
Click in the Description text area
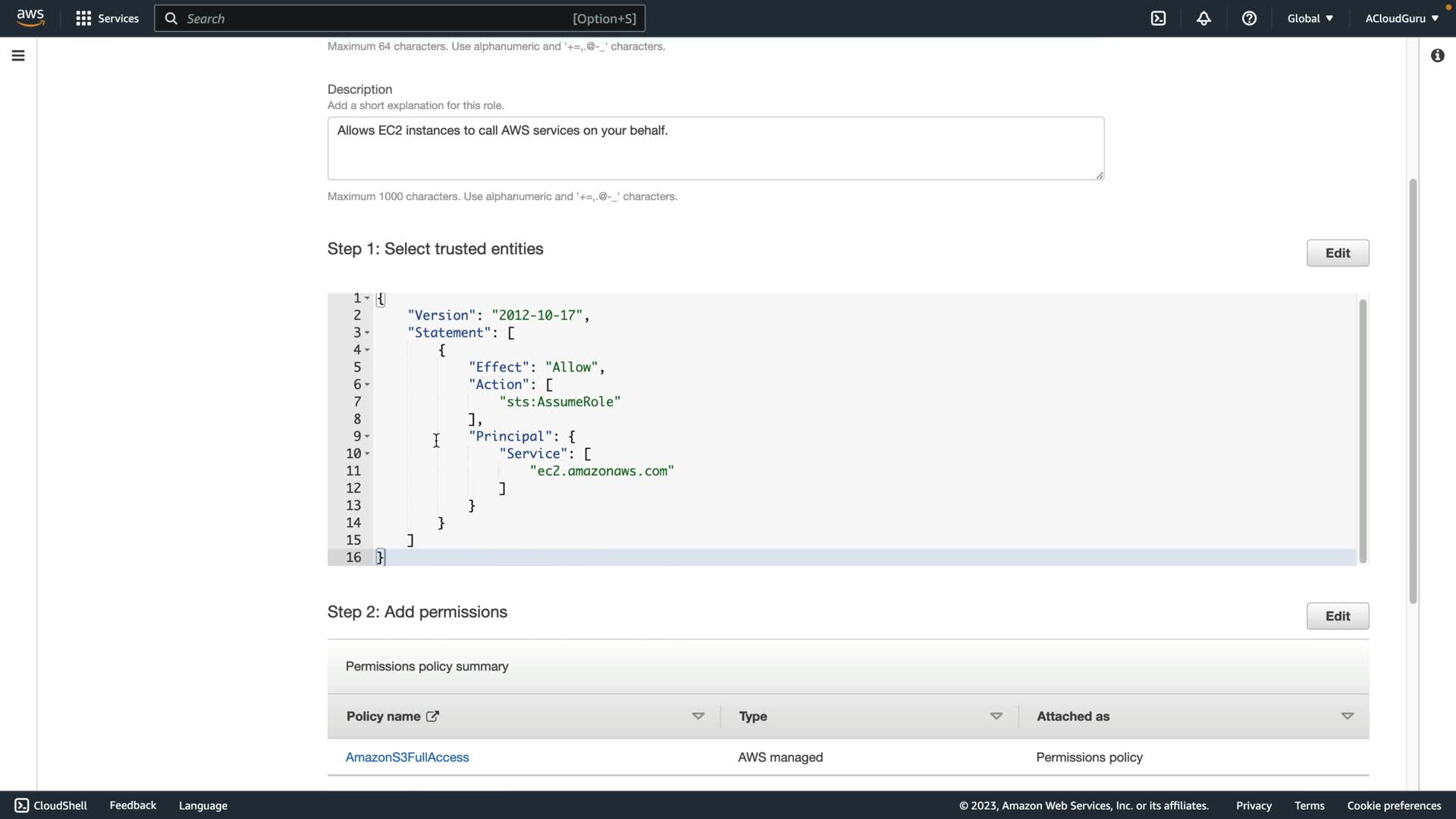click(x=715, y=149)
